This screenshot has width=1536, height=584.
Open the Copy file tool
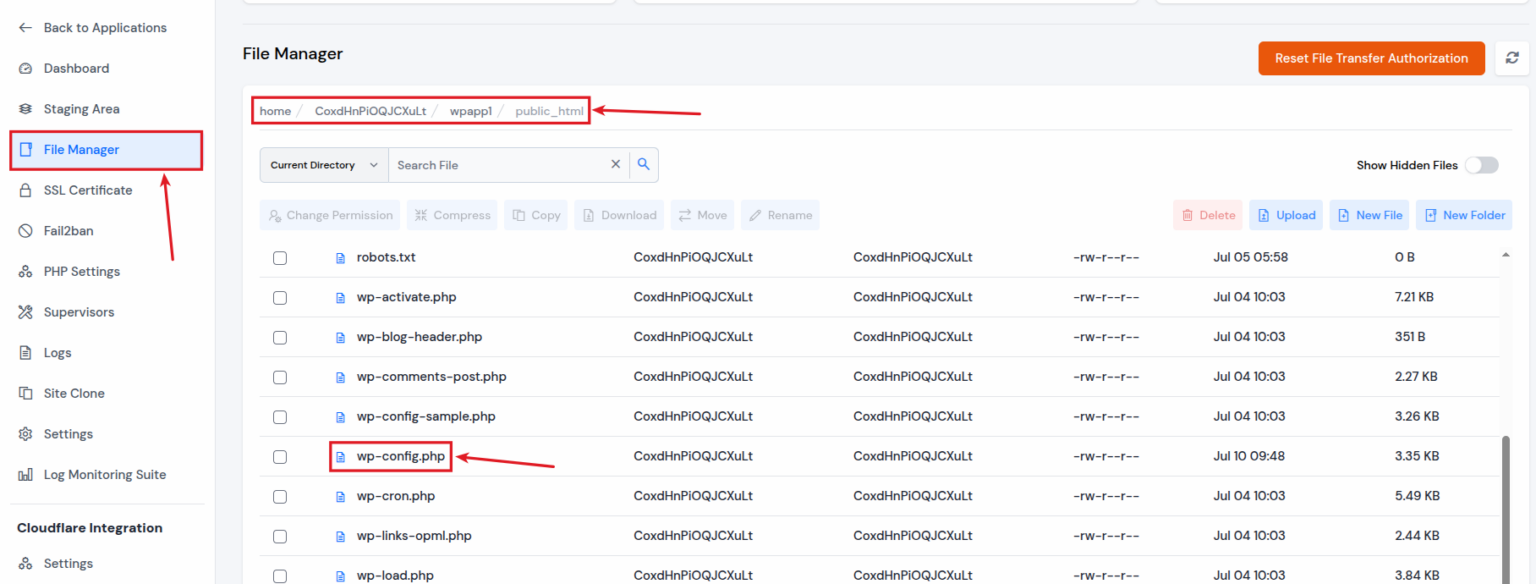coord(535,214)
